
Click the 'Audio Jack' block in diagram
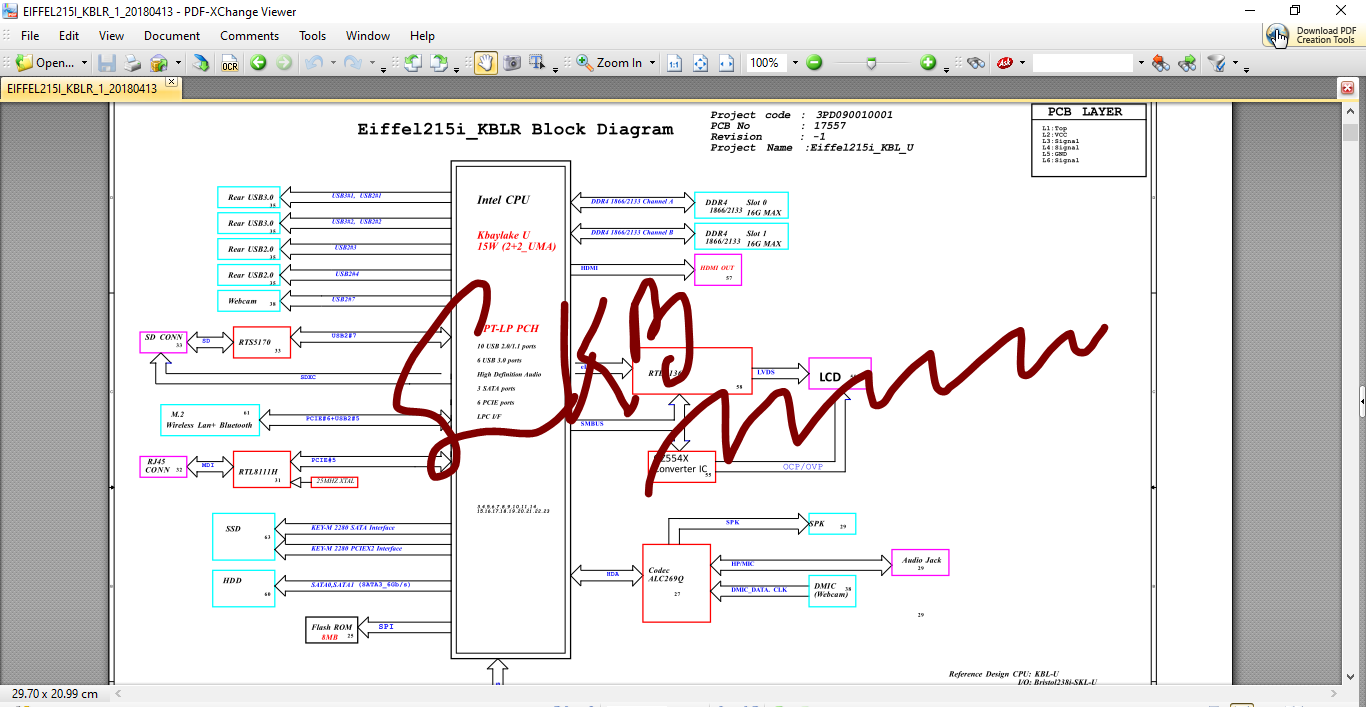920,563
